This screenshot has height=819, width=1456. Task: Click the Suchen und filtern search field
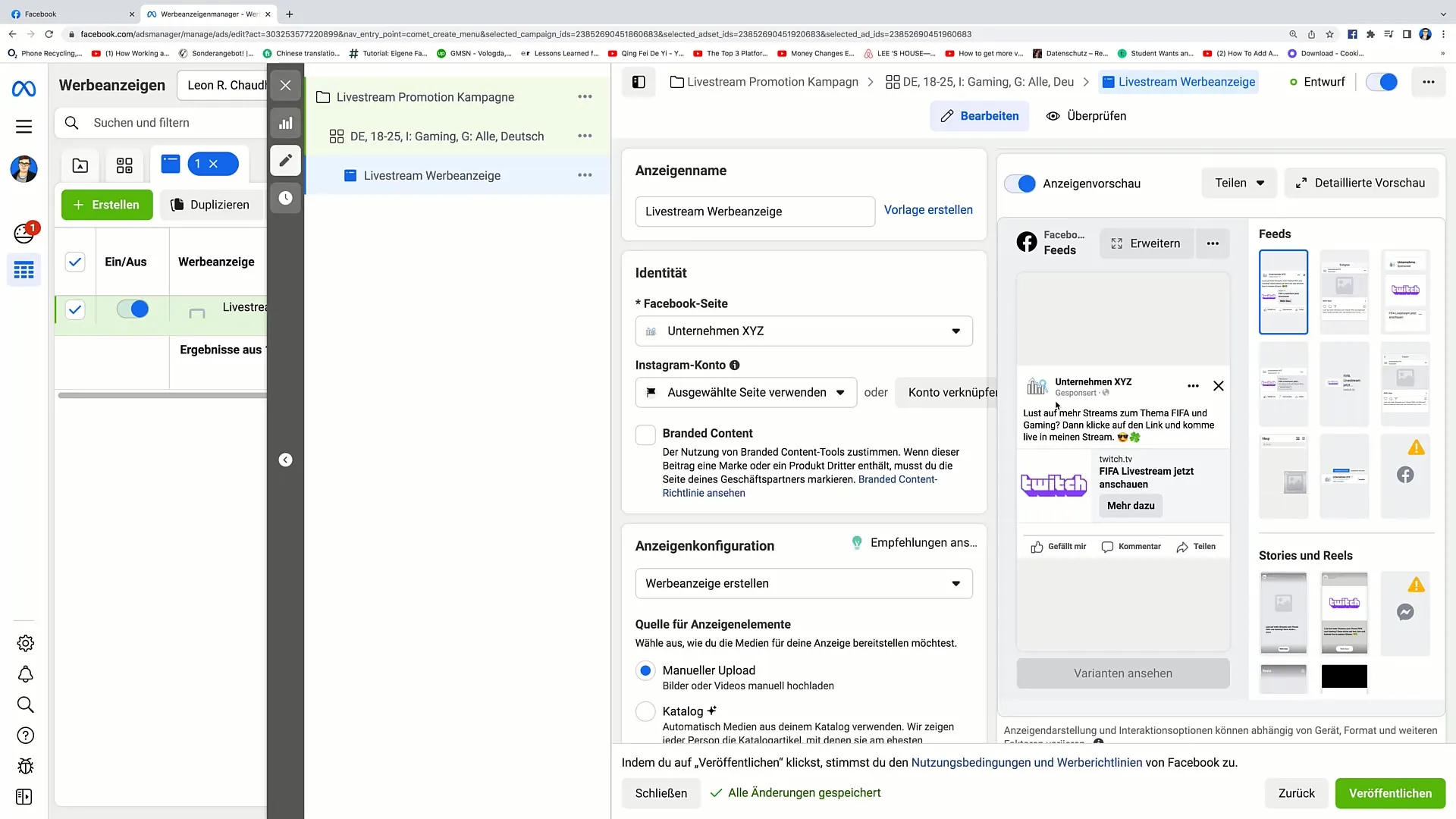click(161, 123)
